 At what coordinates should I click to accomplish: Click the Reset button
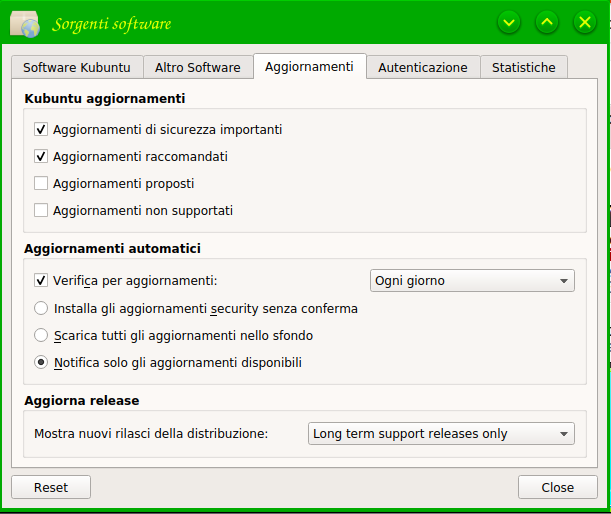coord(51,487)
